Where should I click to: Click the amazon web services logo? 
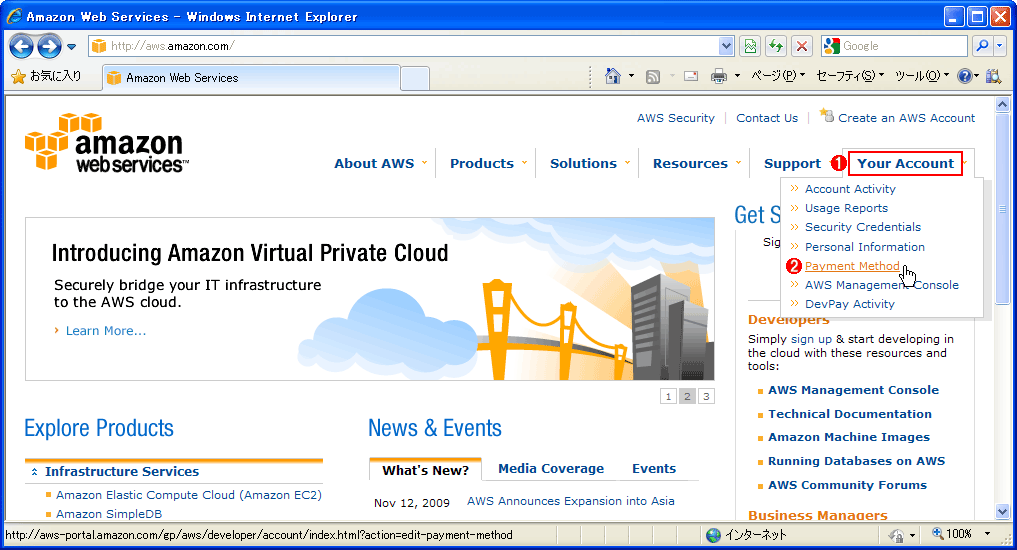pyautogui.click(x=107, y=143)
